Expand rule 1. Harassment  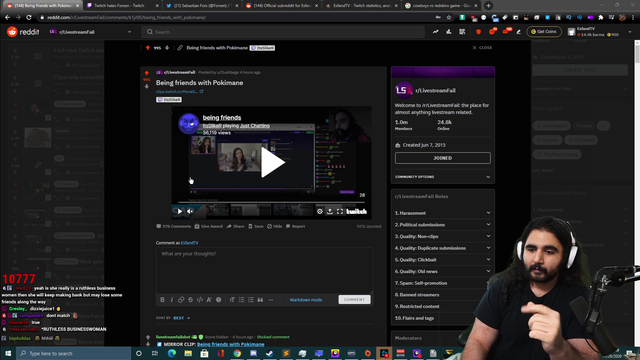click(x=442, y=213)
